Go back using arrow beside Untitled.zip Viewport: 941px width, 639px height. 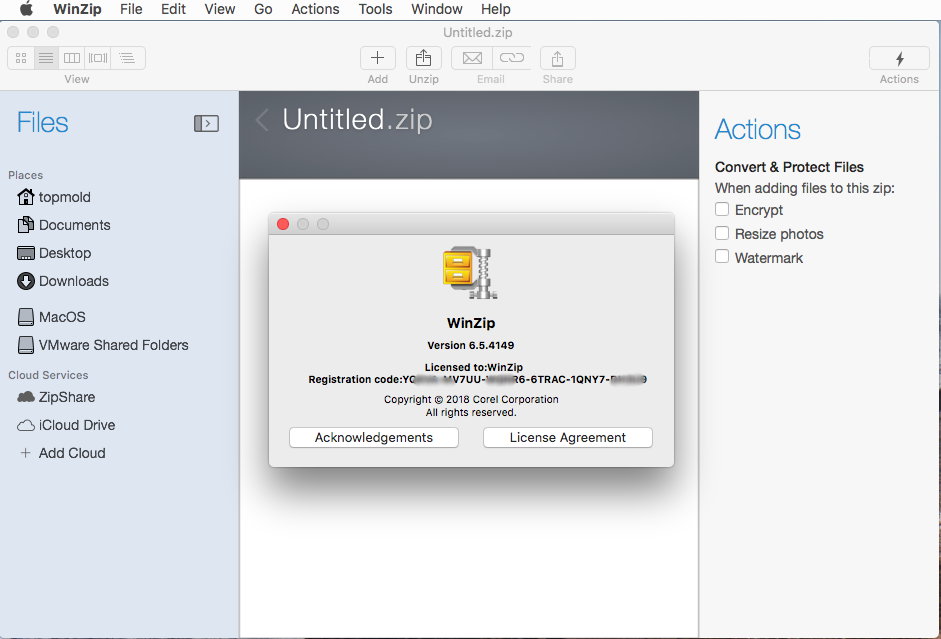pyautogui.click(x=262, y=120)
